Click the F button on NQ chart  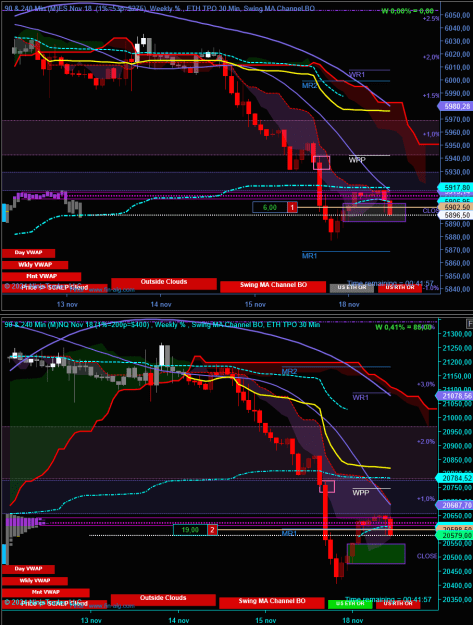coord(470,323)
